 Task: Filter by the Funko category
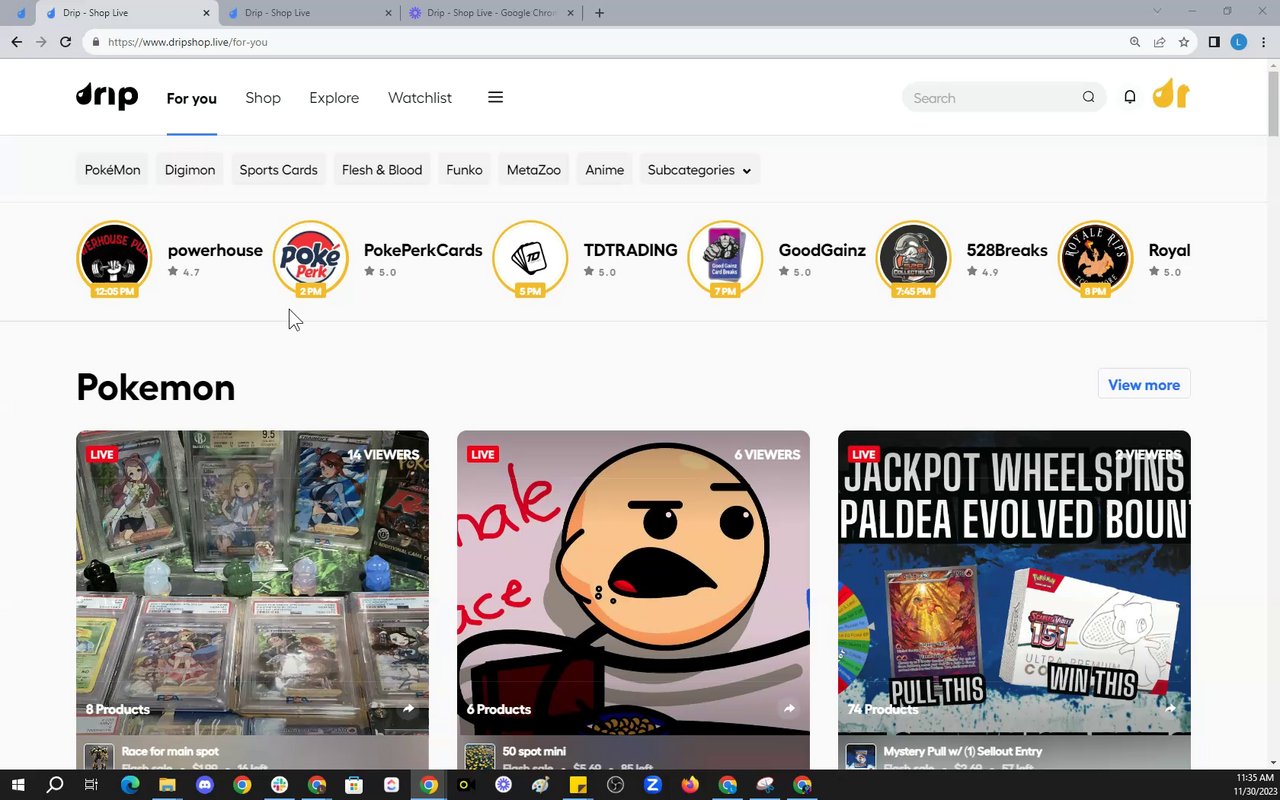(464, 170)
